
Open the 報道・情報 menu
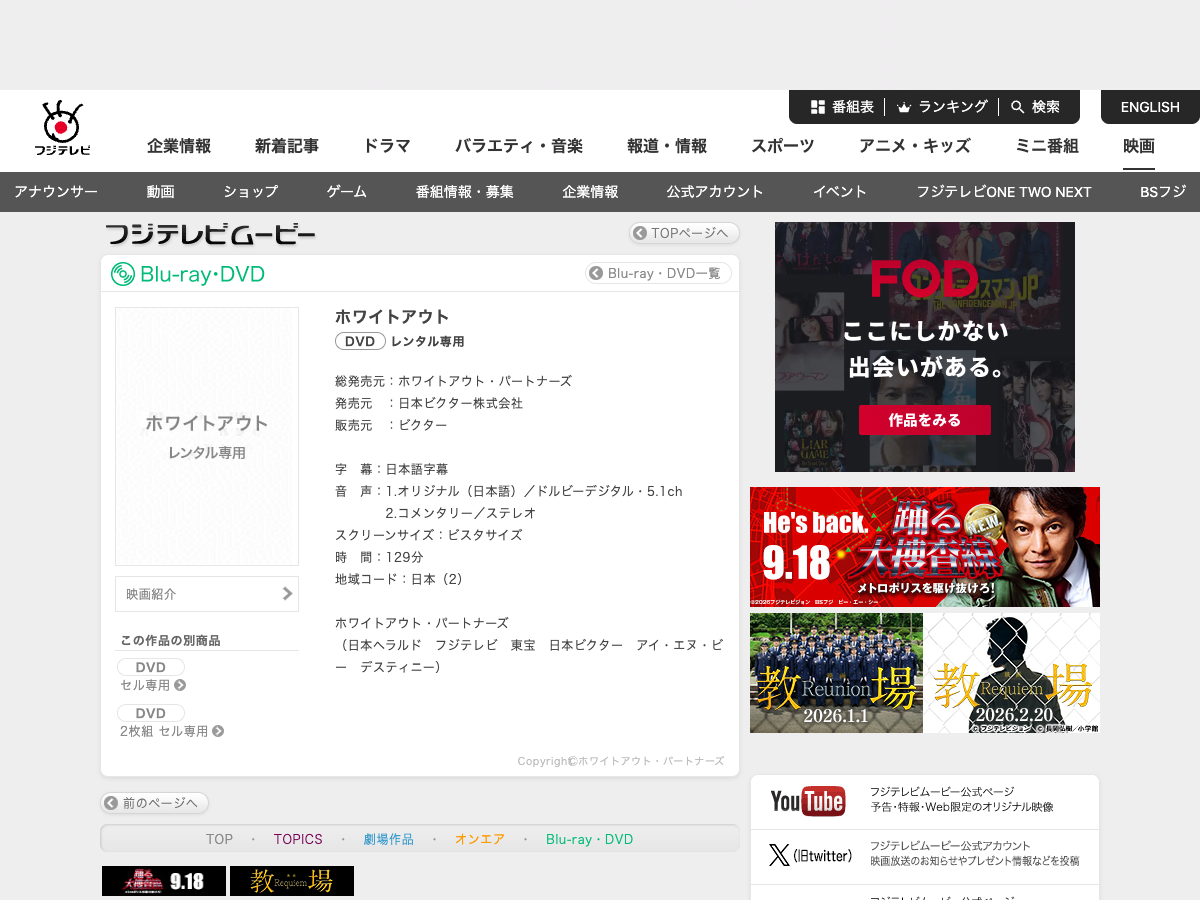(667, 146)
